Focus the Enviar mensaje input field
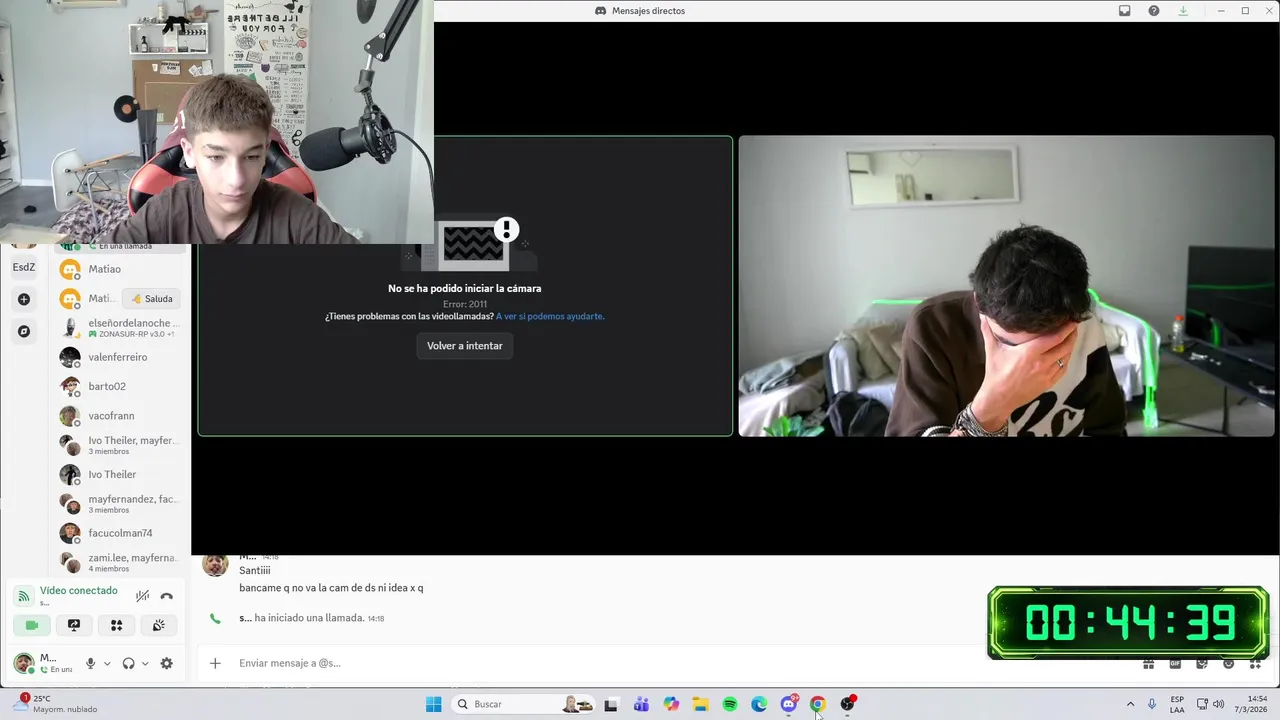 [600, 663]
